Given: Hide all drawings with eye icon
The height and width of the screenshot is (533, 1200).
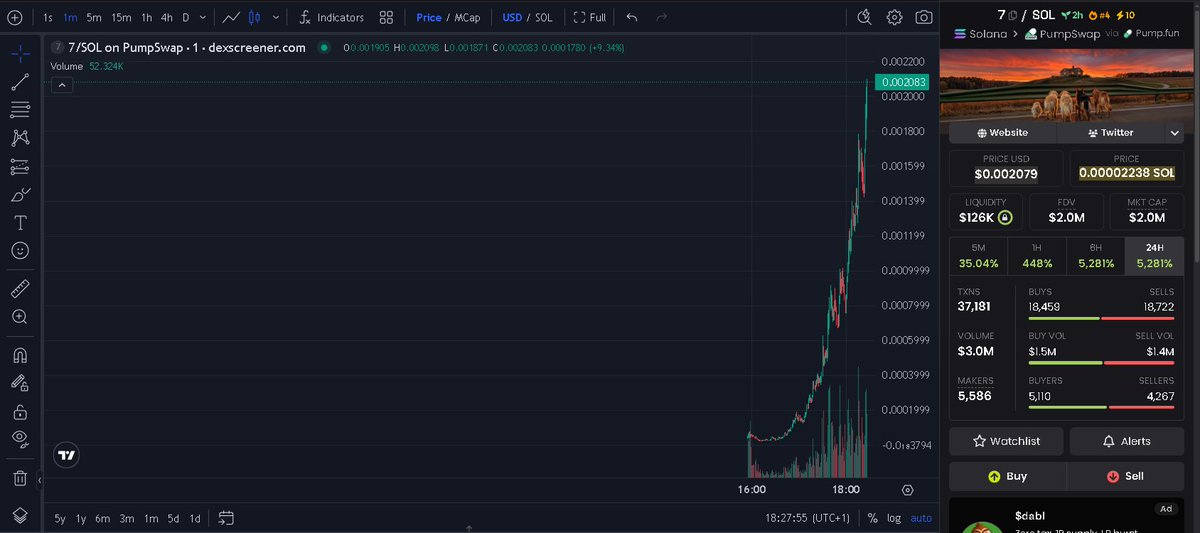Looking at the screenshot, I should [x=20, y=438].
